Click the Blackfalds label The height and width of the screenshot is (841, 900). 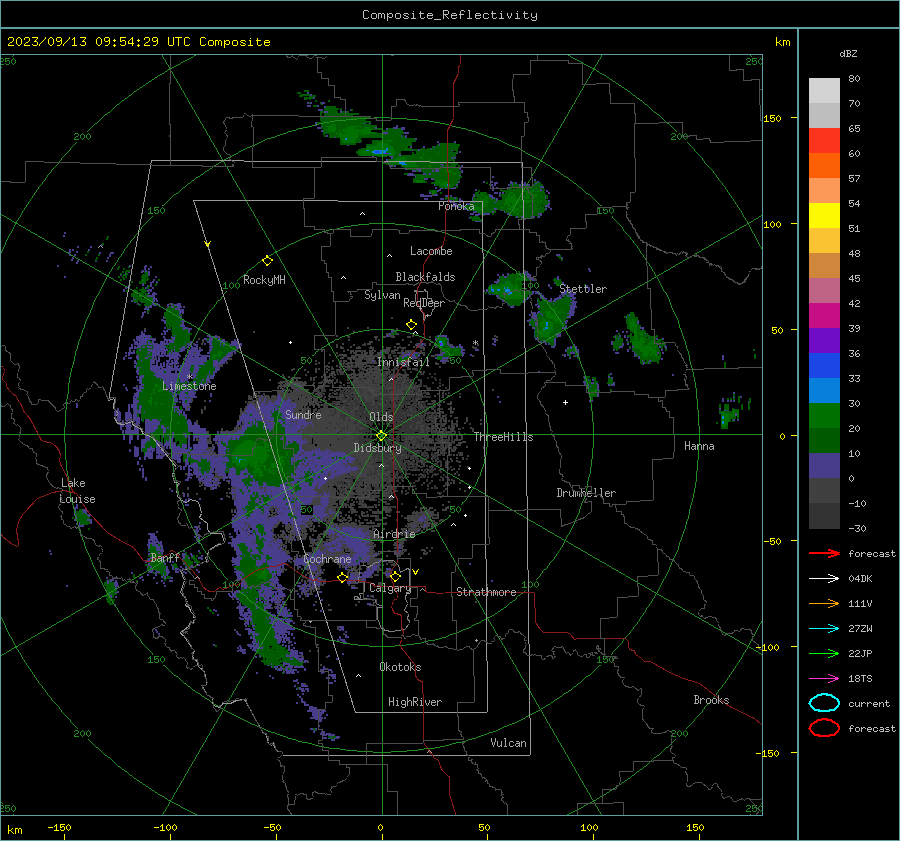point(425,277)
